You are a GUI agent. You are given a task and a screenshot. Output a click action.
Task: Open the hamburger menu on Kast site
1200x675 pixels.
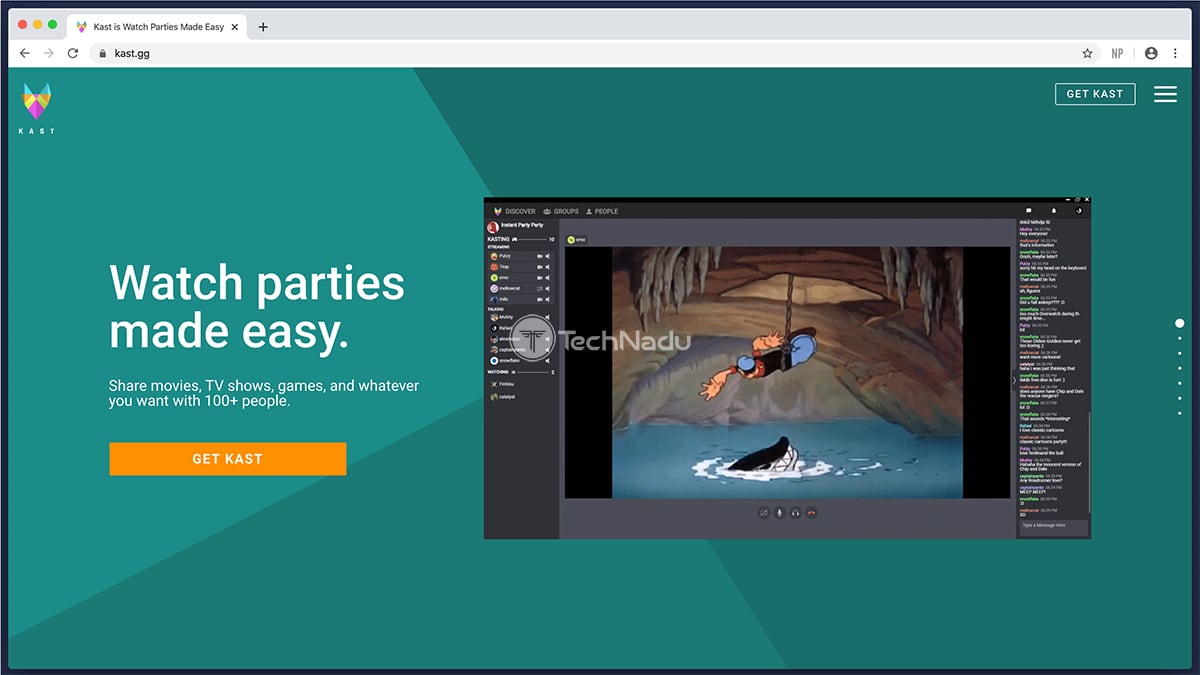pos(1165,94)
